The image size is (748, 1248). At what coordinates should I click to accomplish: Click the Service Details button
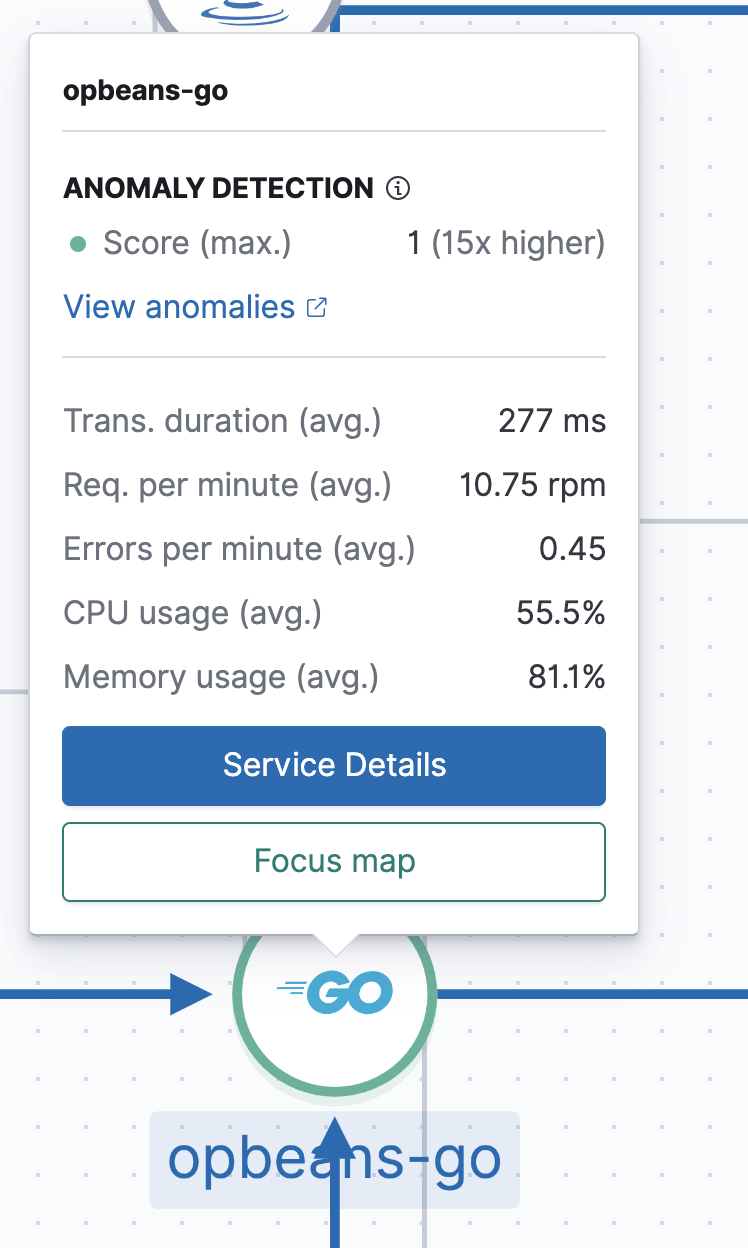coord(334,765)
